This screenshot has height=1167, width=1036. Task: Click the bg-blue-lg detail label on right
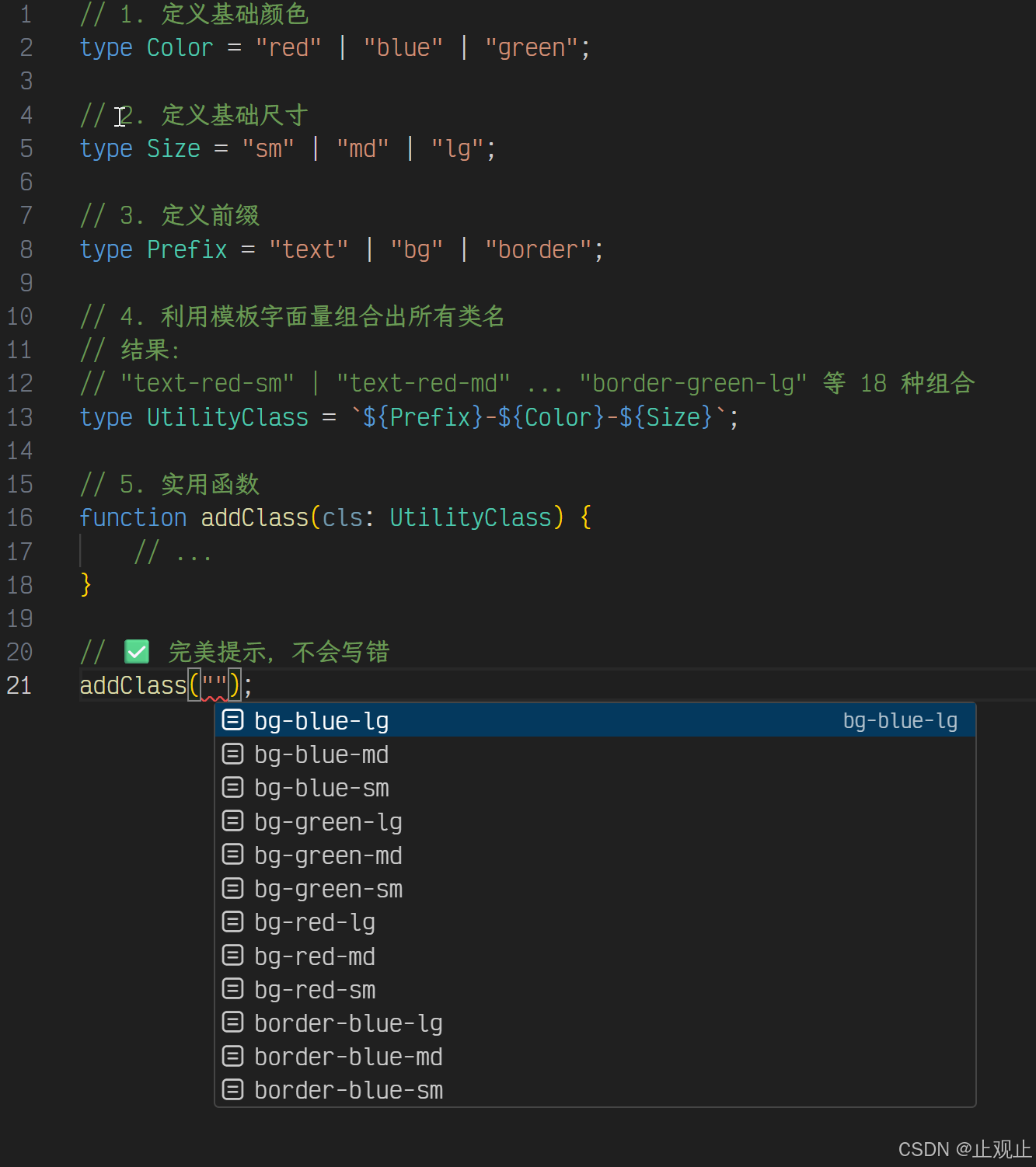[x=900, y=721]
